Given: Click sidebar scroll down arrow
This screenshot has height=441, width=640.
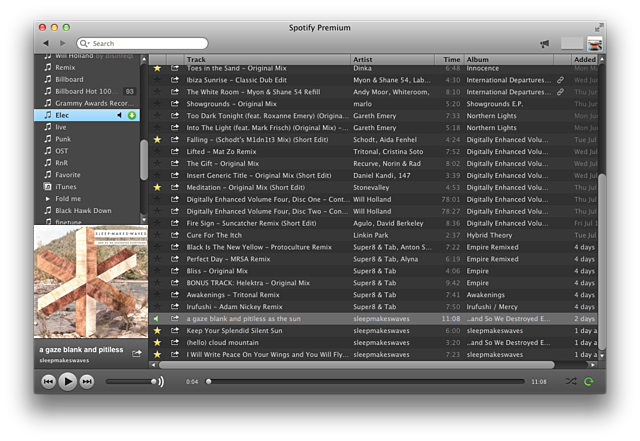Looking at the screenshot, I should [x=144, y=220].
